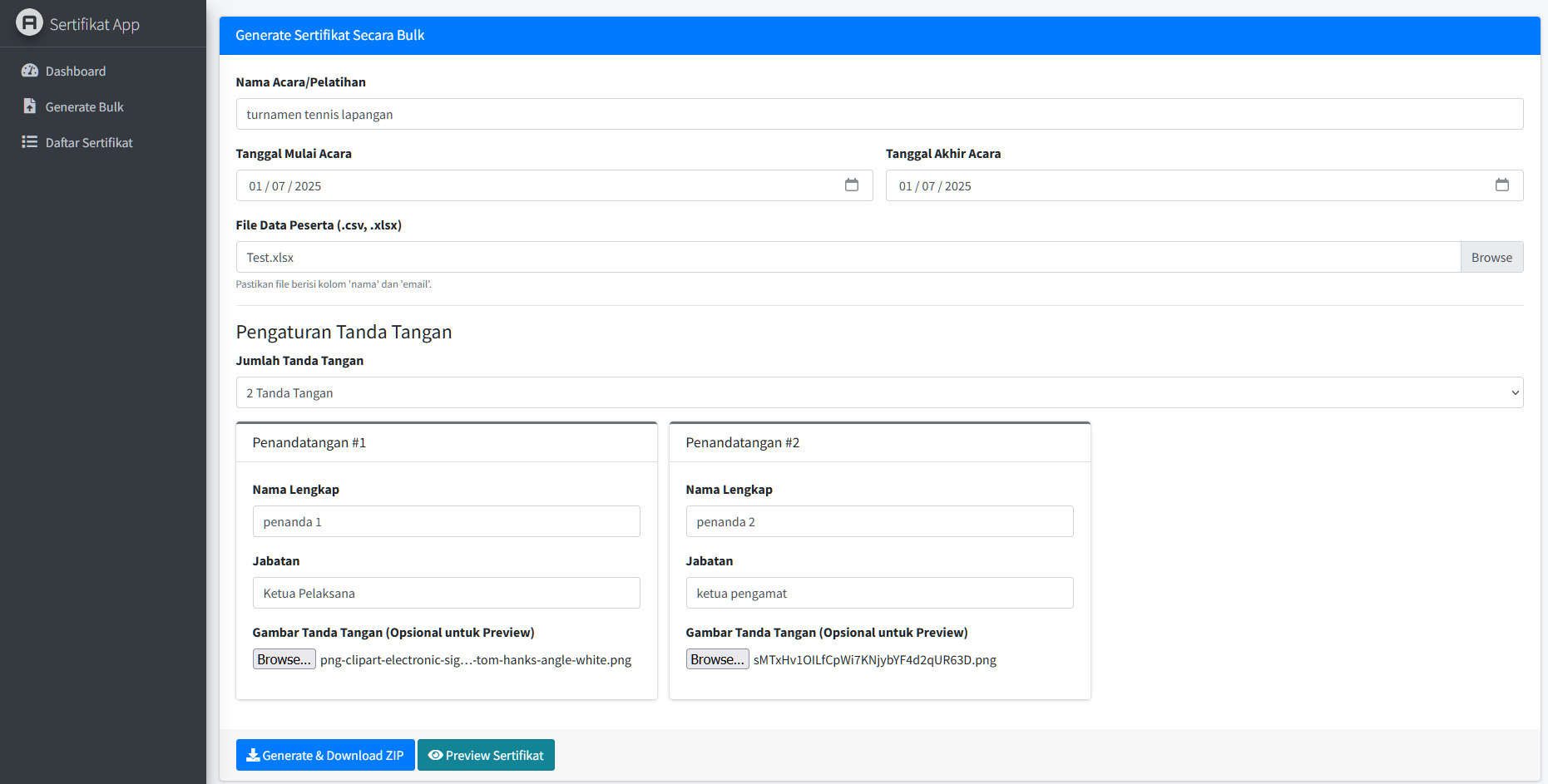Viewport: 1548px width, 784px height.
Task: Click the Tanggal Mulai Acara date field
Action: pyautogui.click(x=554, y=185)
